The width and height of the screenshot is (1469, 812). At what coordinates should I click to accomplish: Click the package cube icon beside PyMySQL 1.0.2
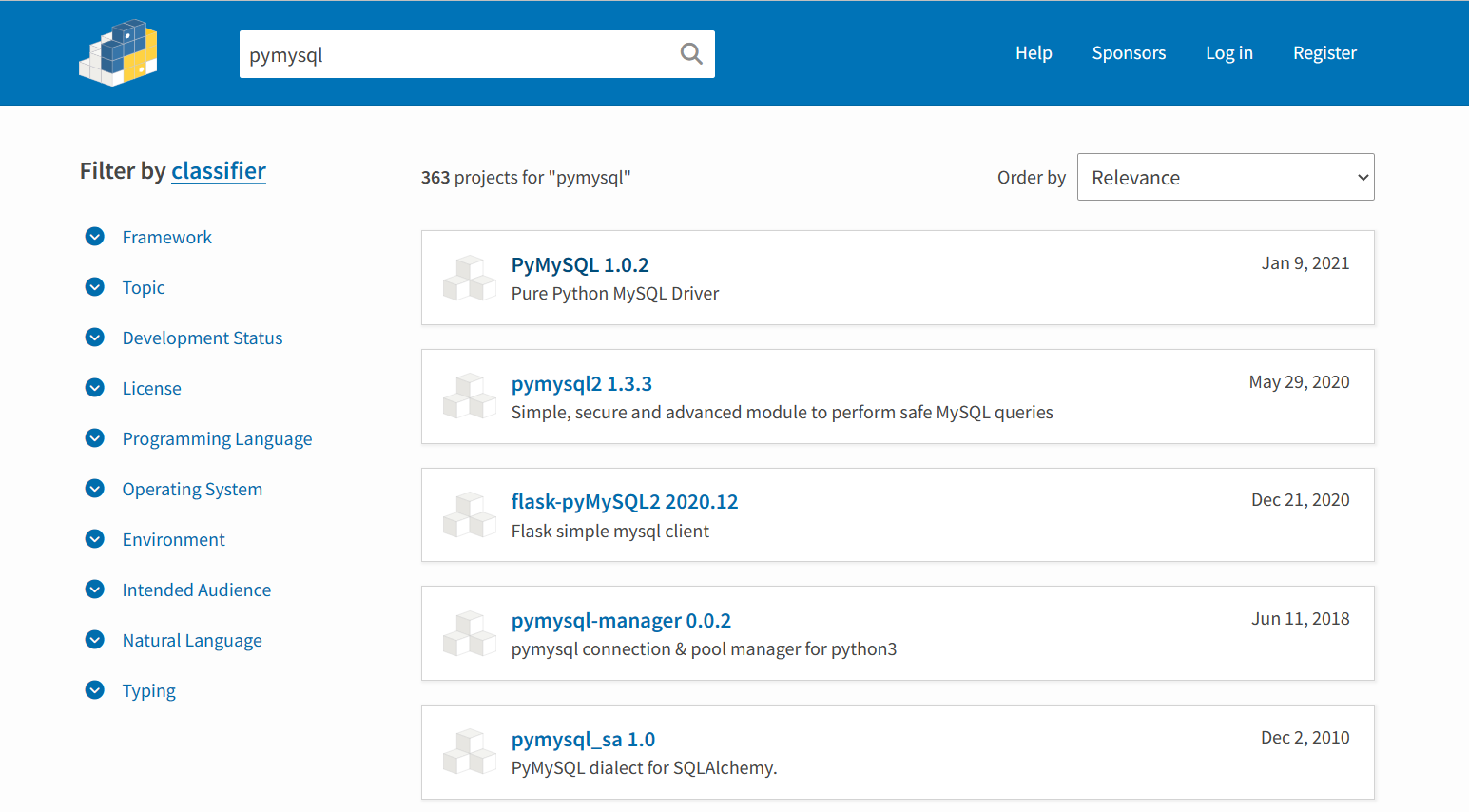click(469, 279)
